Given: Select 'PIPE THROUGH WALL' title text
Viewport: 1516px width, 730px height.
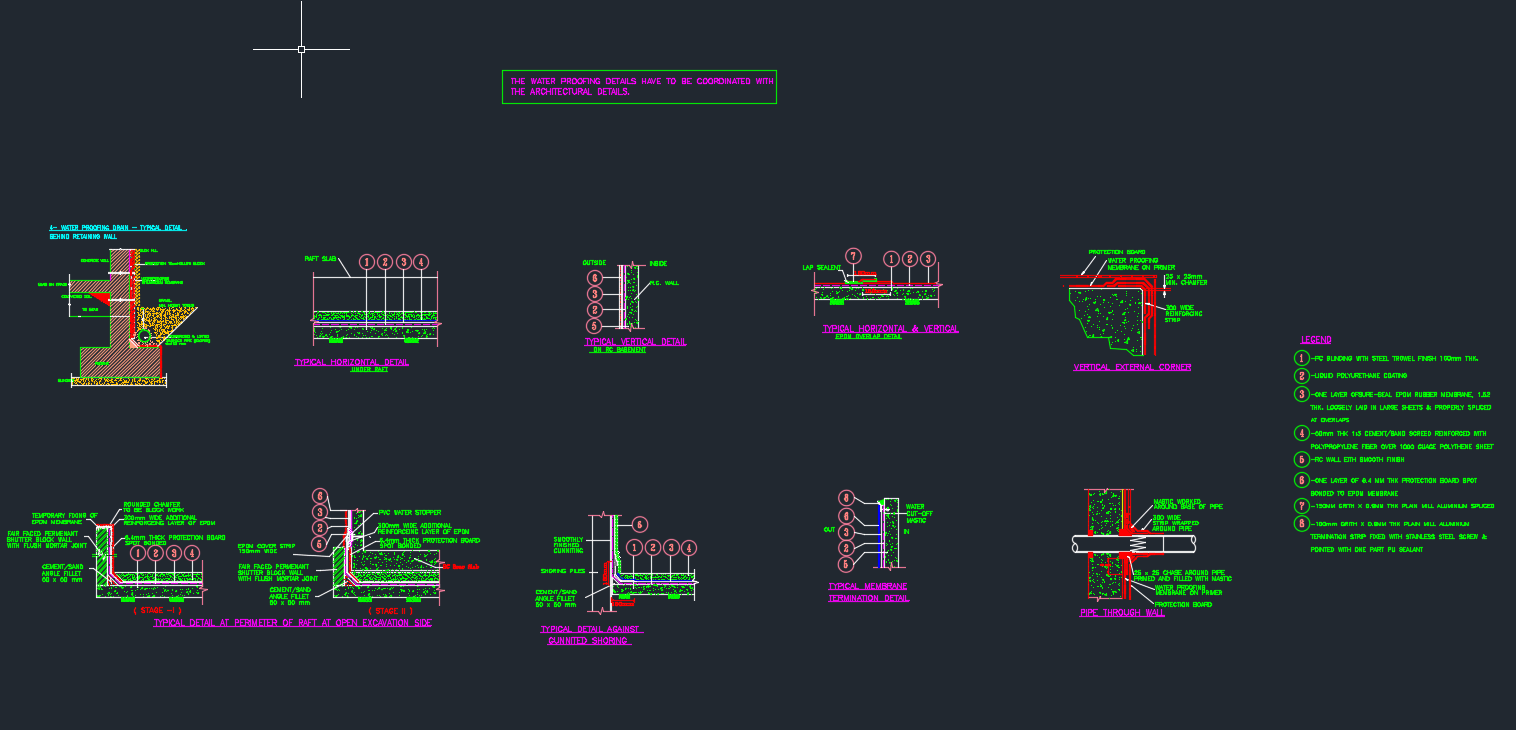Looking at the screenshot, I should pyautogui.click(x=1122, y=613).
